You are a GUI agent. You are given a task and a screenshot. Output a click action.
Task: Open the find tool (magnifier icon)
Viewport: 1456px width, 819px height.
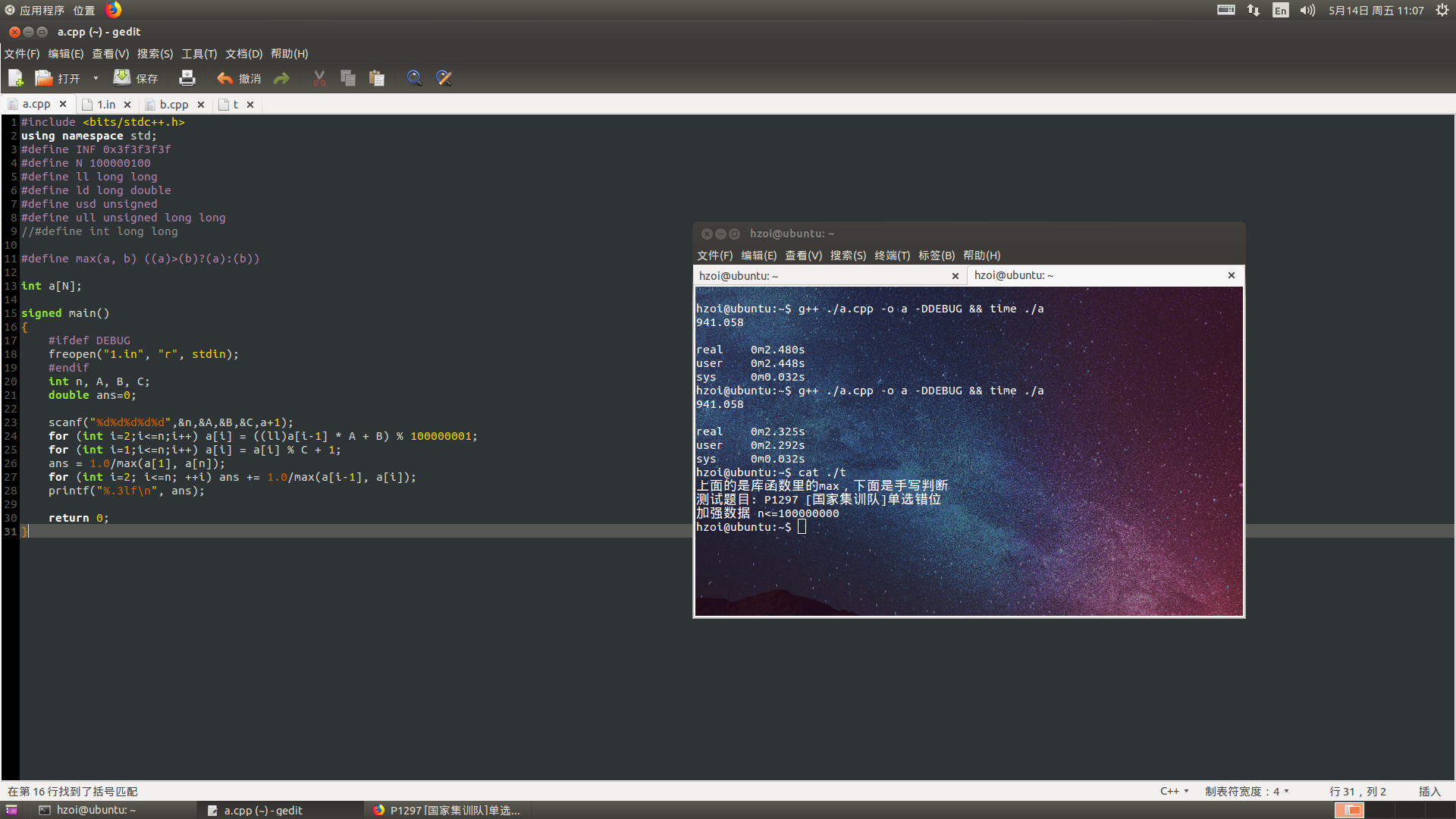point(414,78)
